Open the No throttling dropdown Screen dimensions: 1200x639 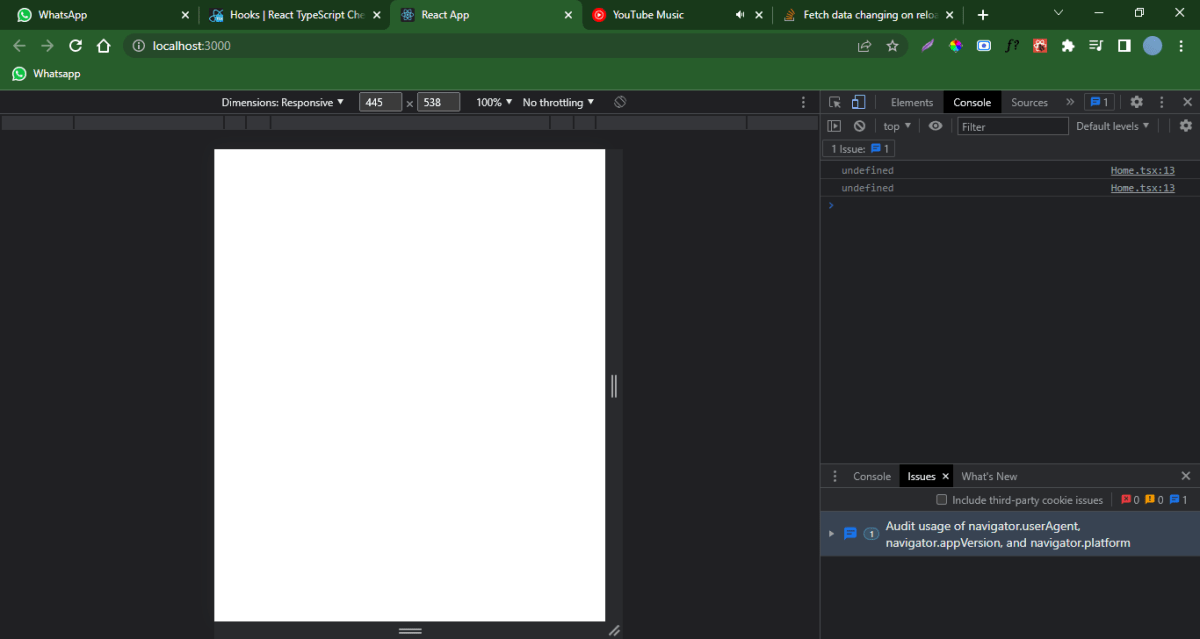[556, 101]
